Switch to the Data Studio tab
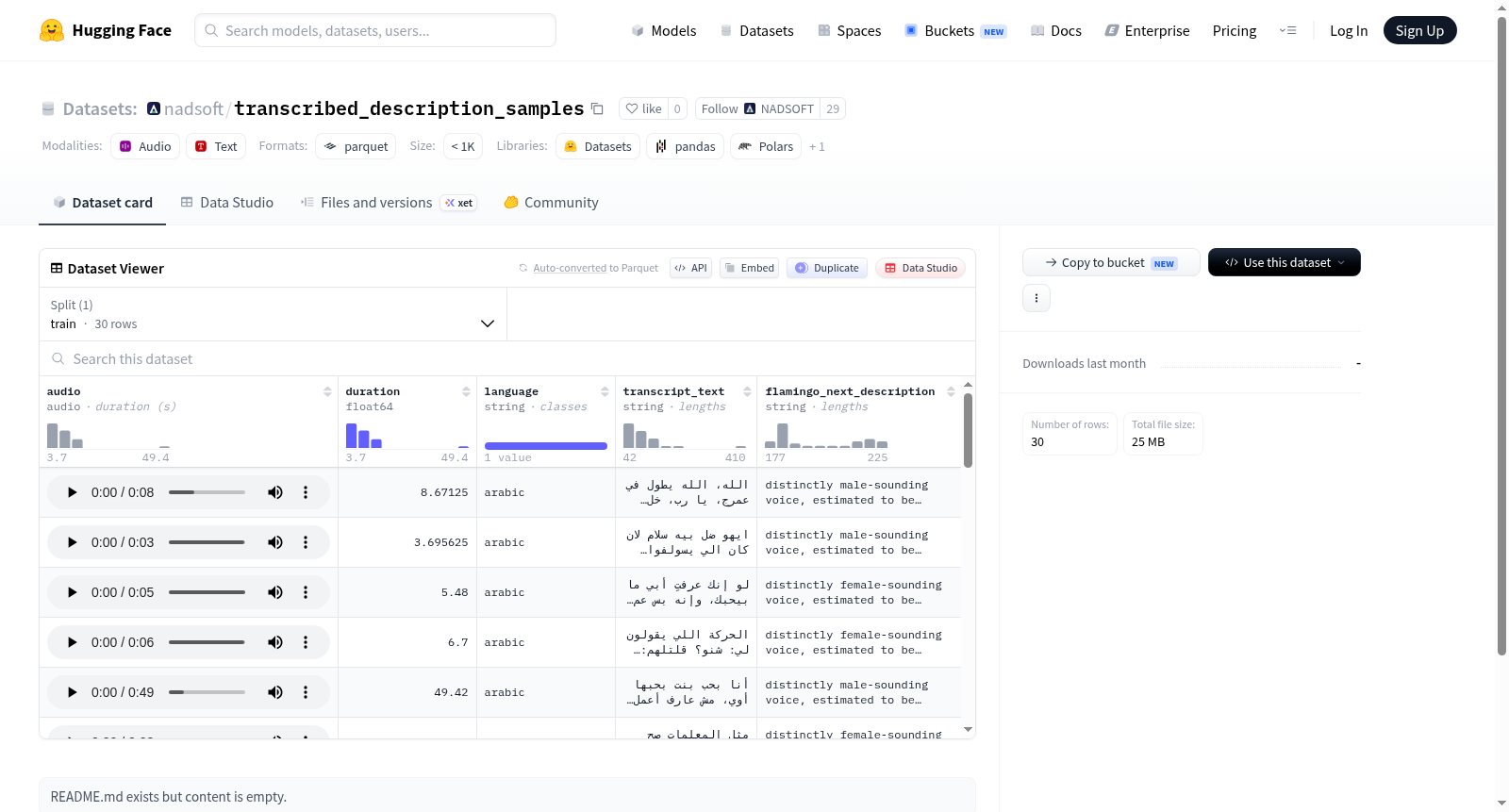Viewport: 1509px width, 812px height. pos(227,203)
